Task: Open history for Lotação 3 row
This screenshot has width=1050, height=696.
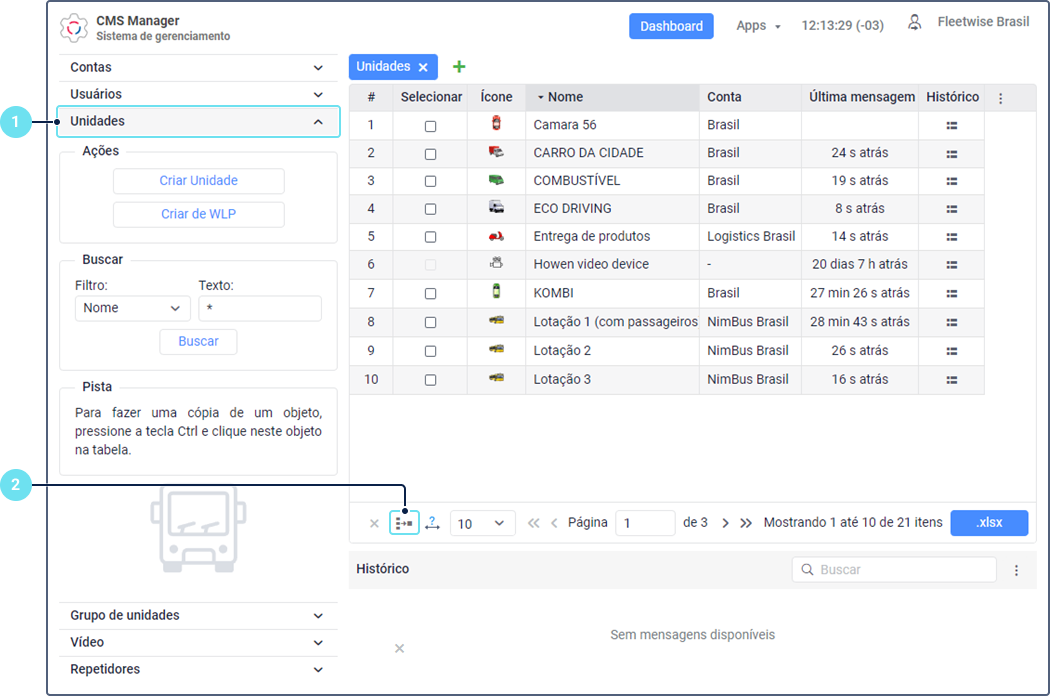Action: click(x=952, y=380)
